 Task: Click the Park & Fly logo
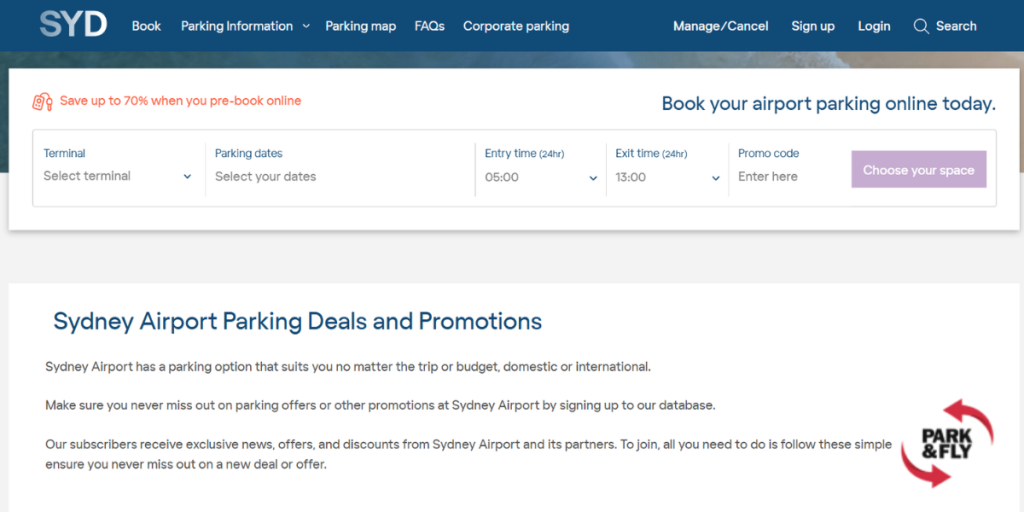click(x=947, y=442)
